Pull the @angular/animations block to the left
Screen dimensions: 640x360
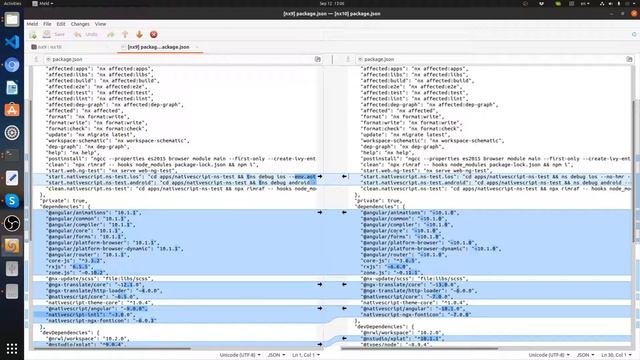[x=344, y=212]
